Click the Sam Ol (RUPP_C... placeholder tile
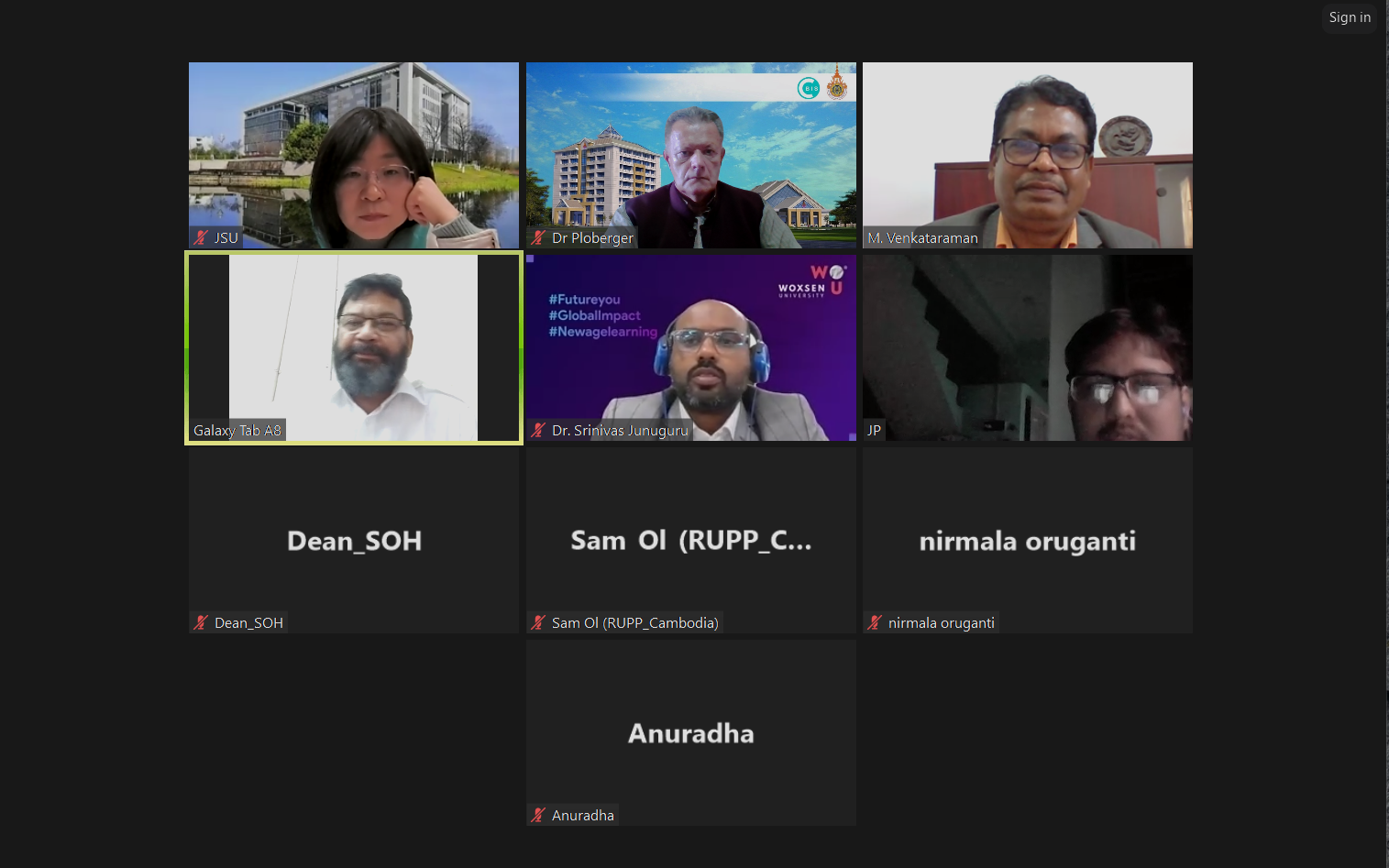Screen dimensions: 1389x868 tap(691, 540)
